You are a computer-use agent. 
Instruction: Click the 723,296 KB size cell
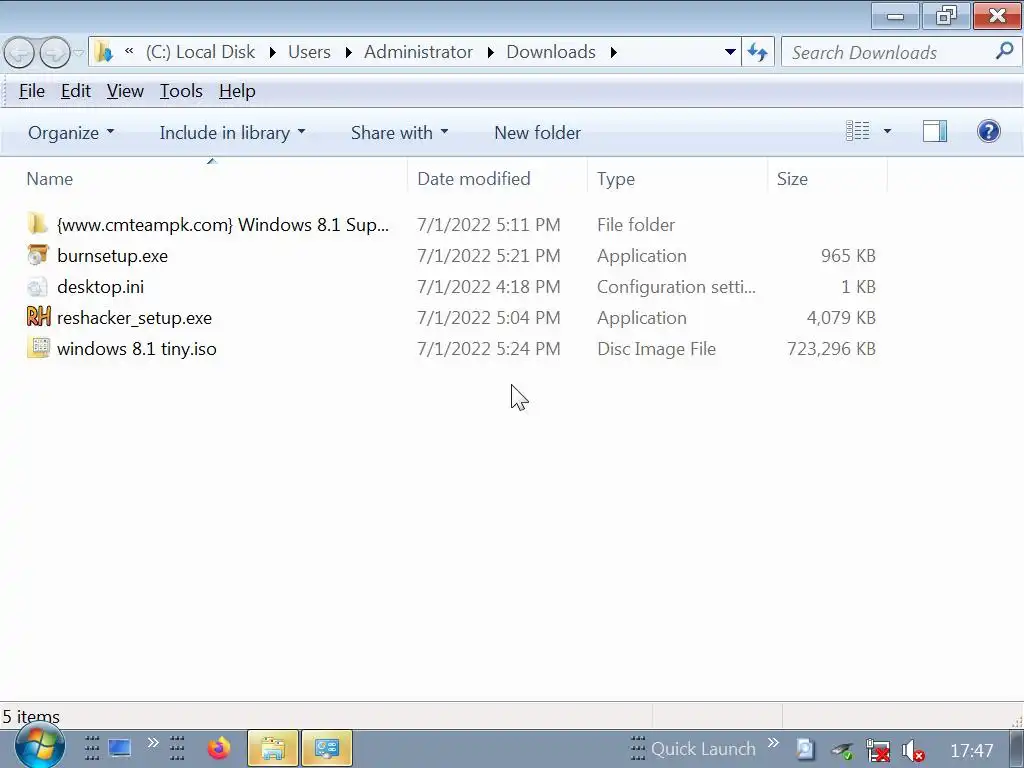coord(831,349)
